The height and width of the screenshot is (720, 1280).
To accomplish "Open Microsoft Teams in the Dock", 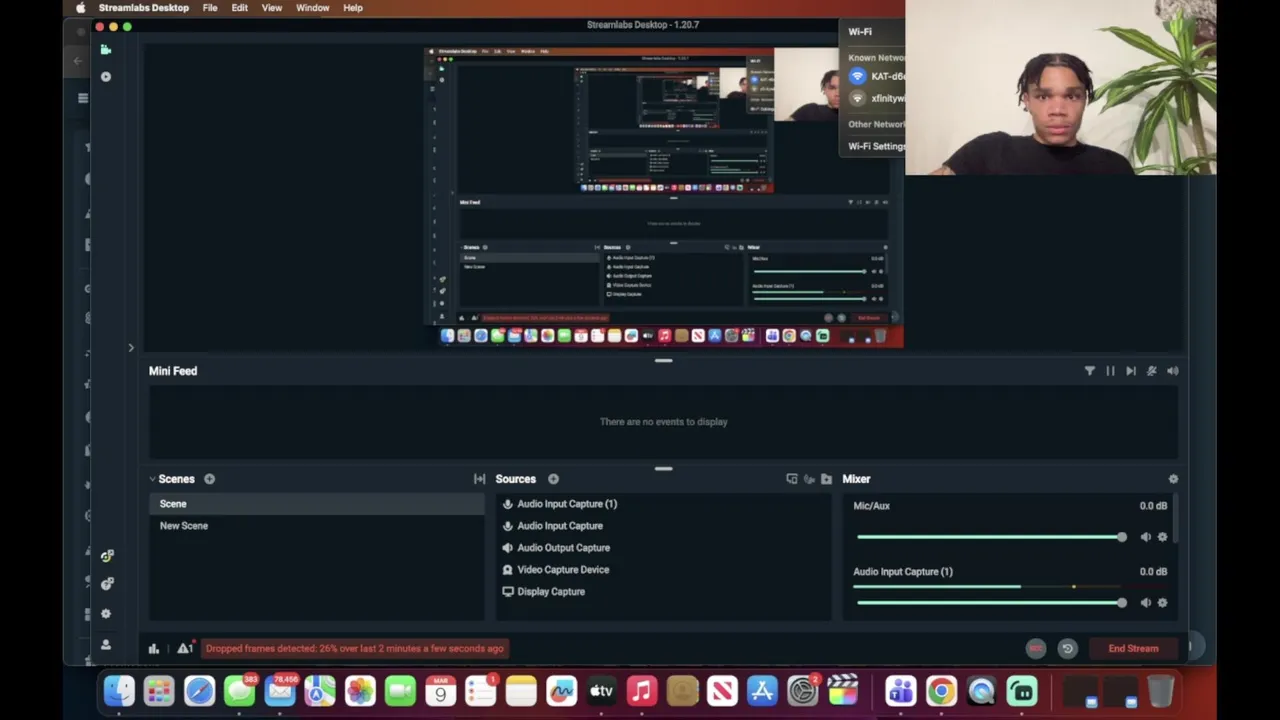I will pos(901,691).
